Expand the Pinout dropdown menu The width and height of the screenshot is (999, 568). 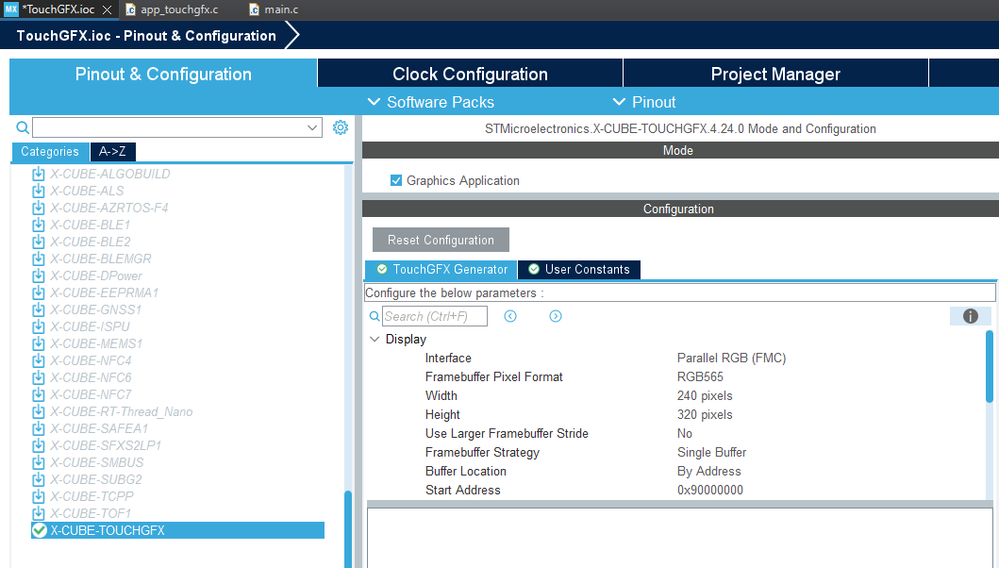click(643, 102)
